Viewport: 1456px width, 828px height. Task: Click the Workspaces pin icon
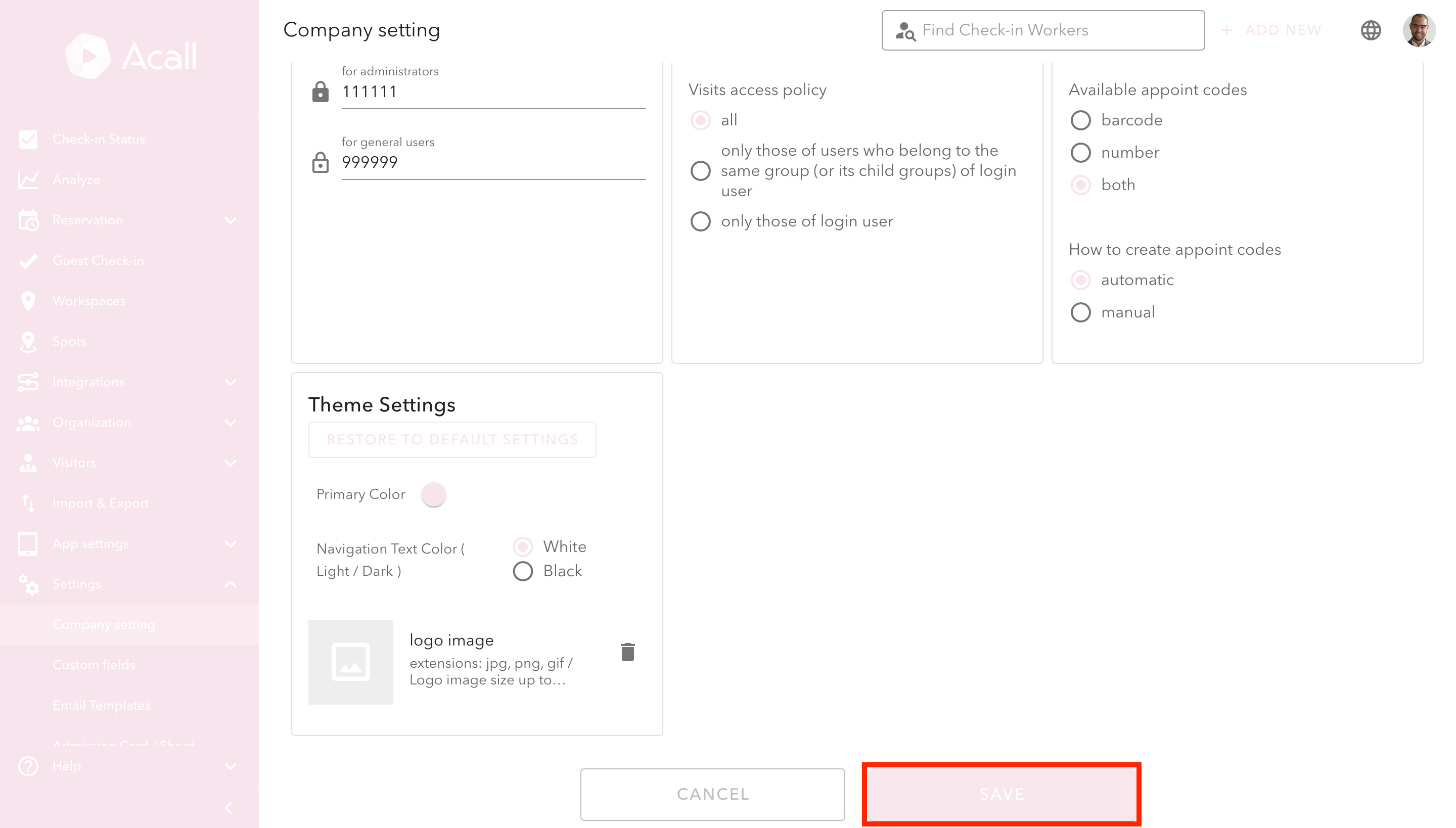(28, 301)
